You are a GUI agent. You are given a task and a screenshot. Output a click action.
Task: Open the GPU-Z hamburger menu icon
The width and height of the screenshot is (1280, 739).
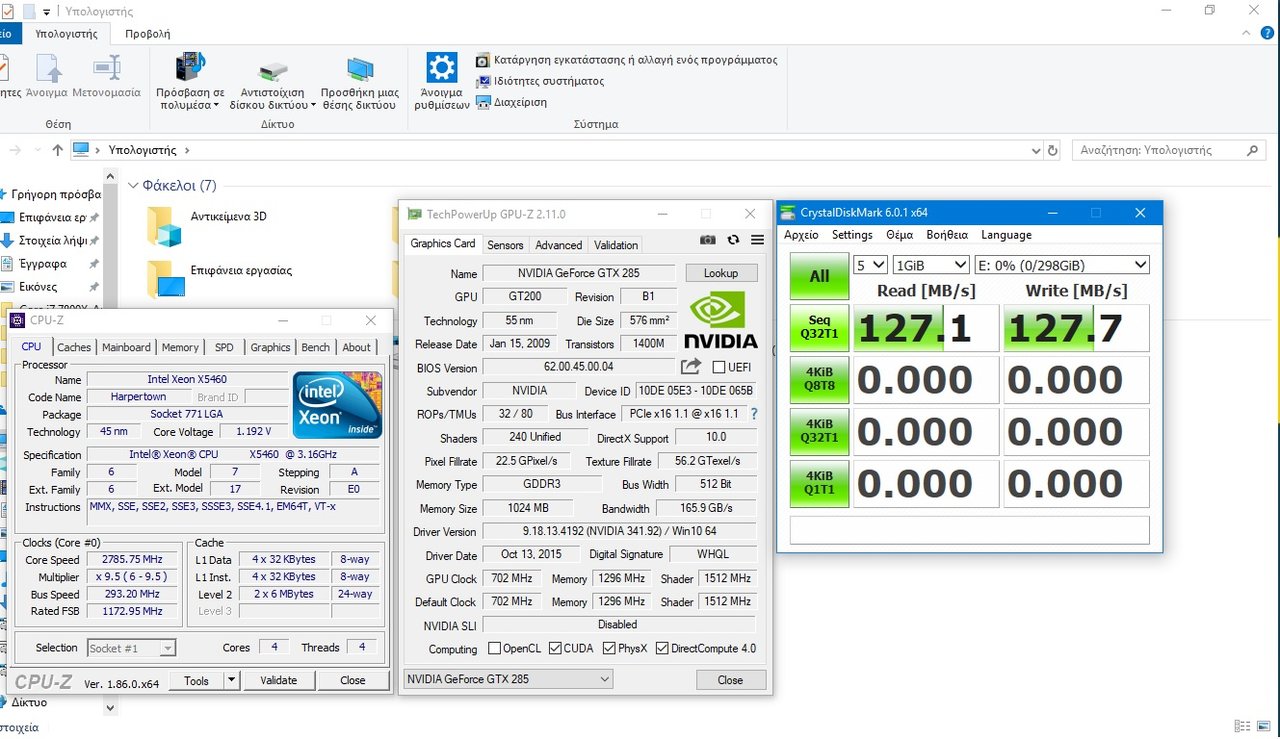point(757,240)
